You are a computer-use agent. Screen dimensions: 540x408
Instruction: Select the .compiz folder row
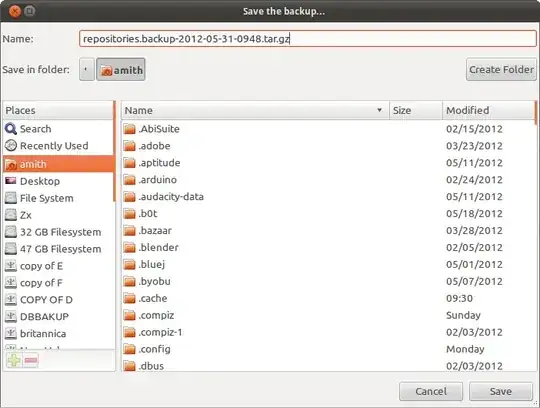pyautogui.click(x=328, y=315)
